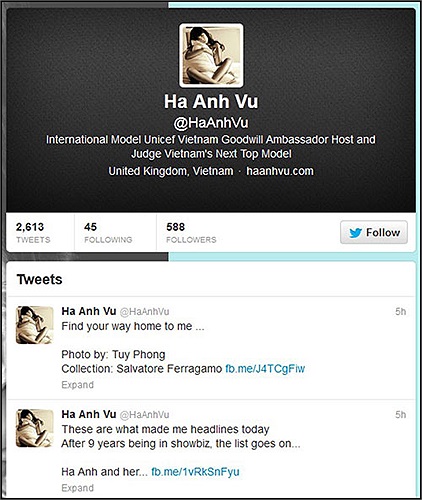
Task: Expand the second tweet about headlines
Action: pyautogui.click(x=78, y=488)
